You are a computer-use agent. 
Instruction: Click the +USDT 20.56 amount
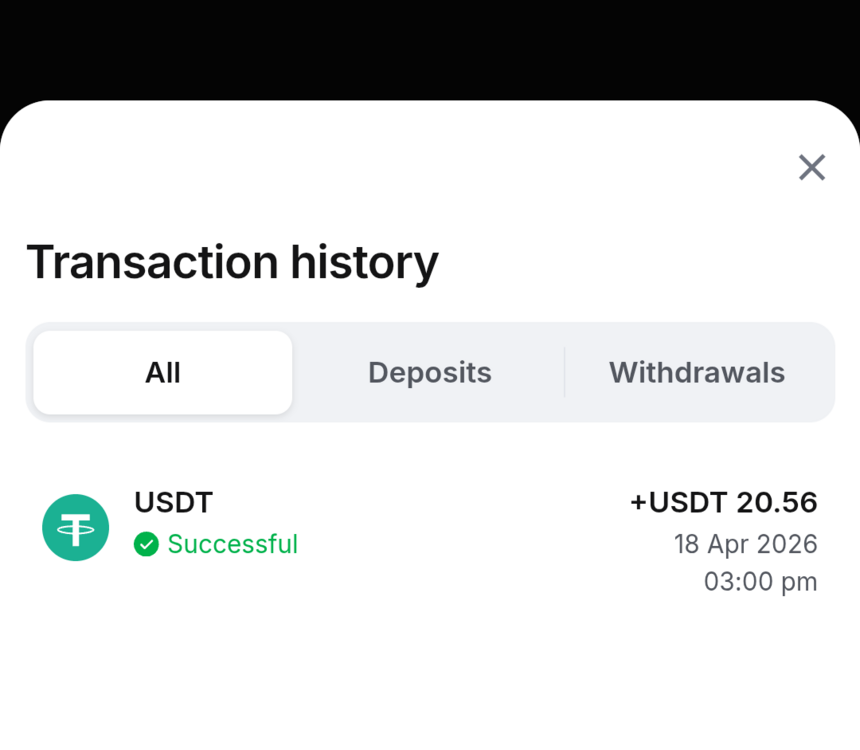(x=724, y=502)
